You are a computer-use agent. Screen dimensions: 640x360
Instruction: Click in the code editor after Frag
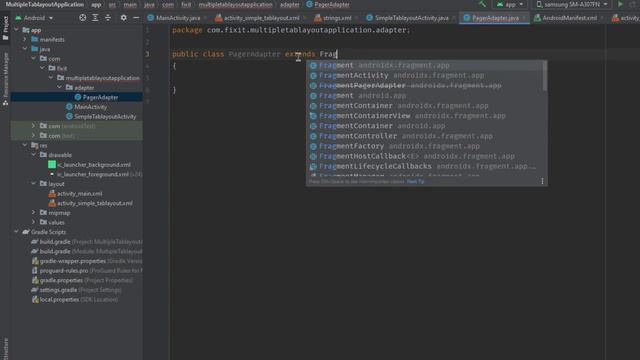[x=338, y=54]
